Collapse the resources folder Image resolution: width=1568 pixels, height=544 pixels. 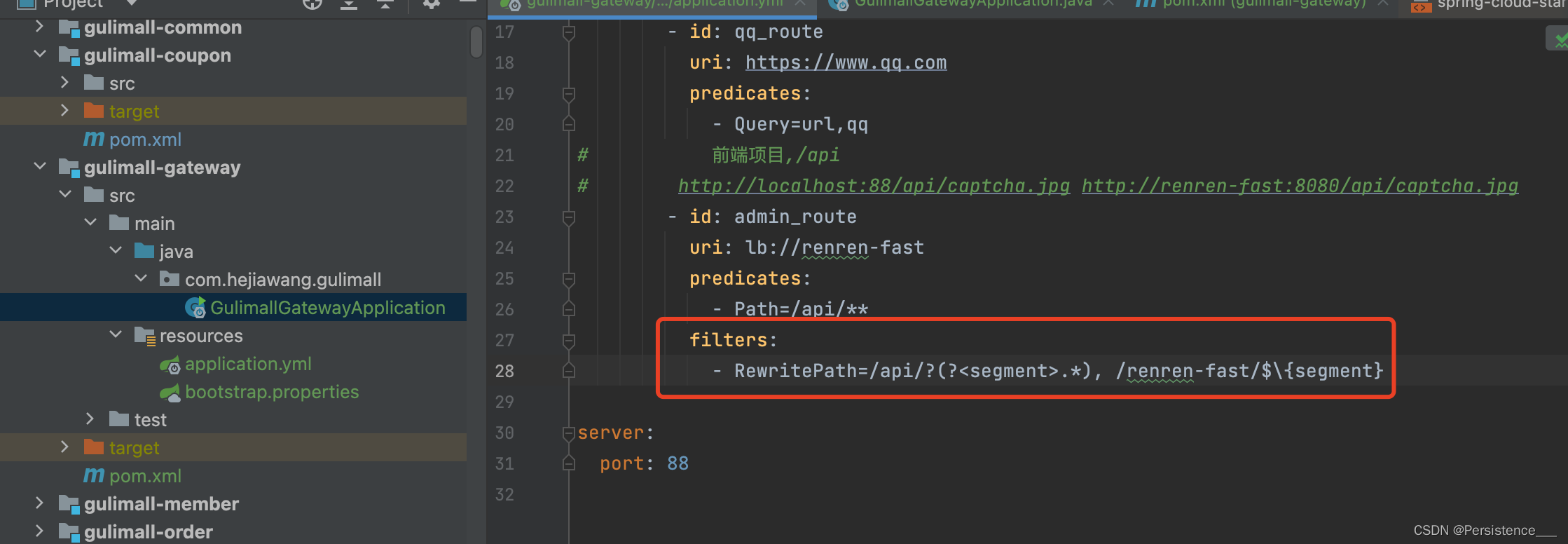(116, 334)
